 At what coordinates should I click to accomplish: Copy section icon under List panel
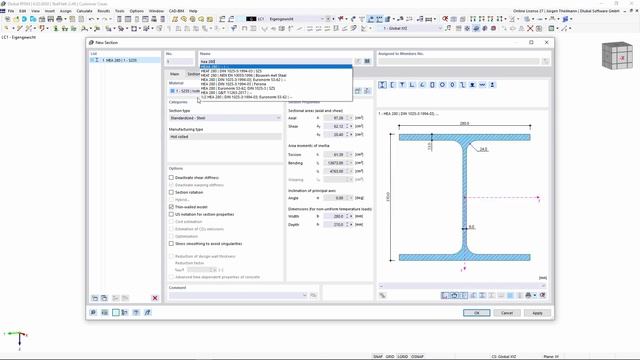click(x=104, y=298)
